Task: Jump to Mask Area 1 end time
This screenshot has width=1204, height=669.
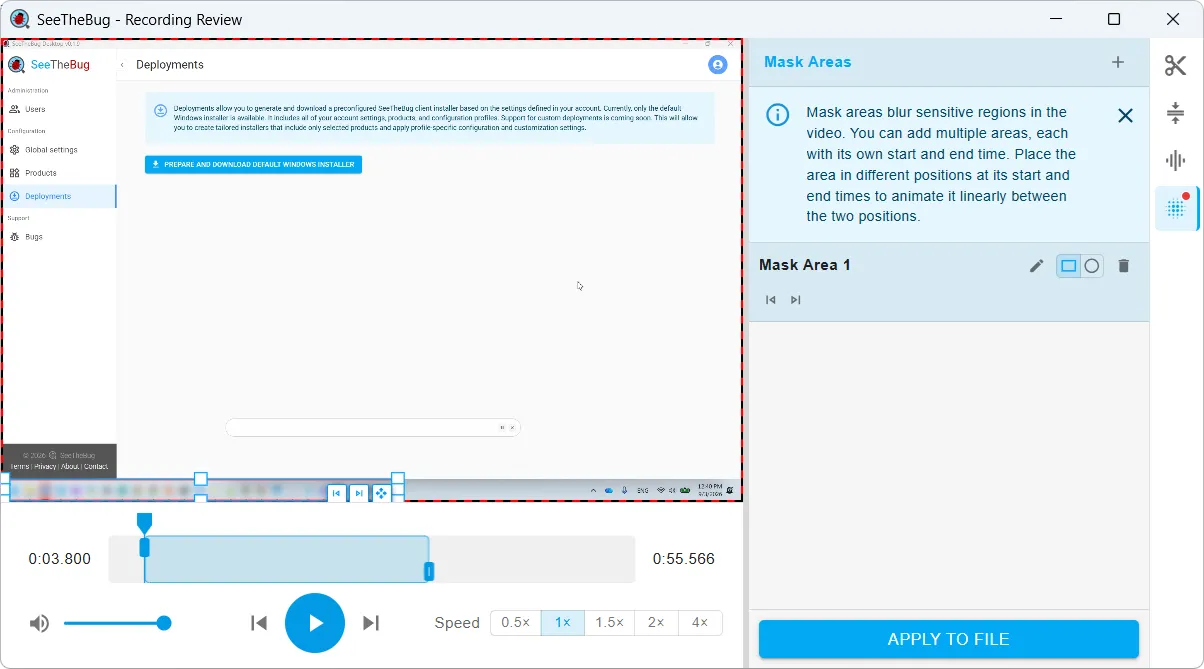Action: click(x=796, y=300)
